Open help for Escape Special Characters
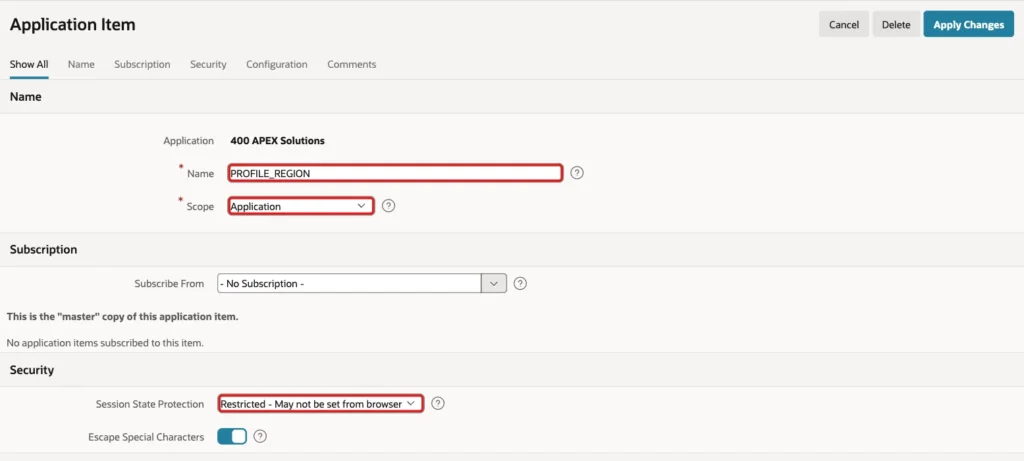Viewport: 1024px width, 461px height. click(260, 436)
